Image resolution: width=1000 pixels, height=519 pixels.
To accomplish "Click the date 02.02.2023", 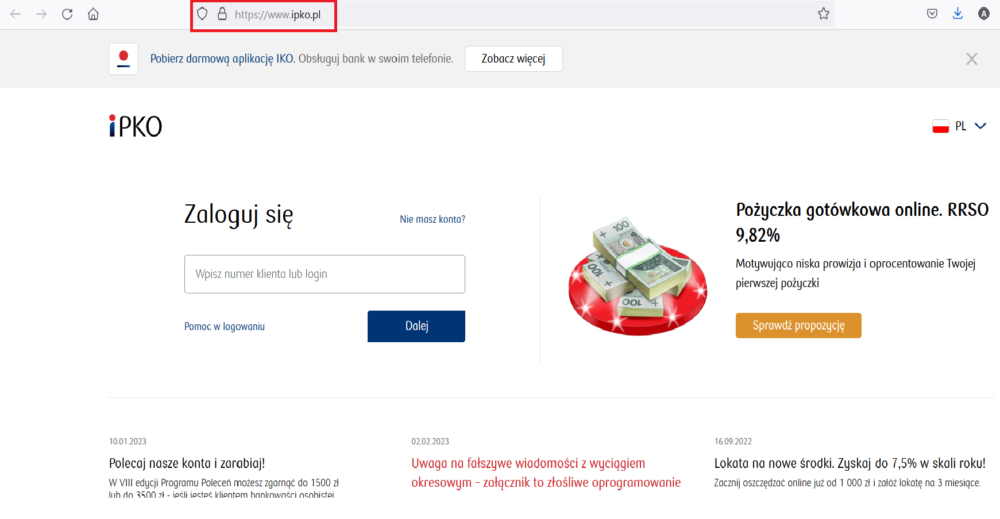I will tap(430, 441).
